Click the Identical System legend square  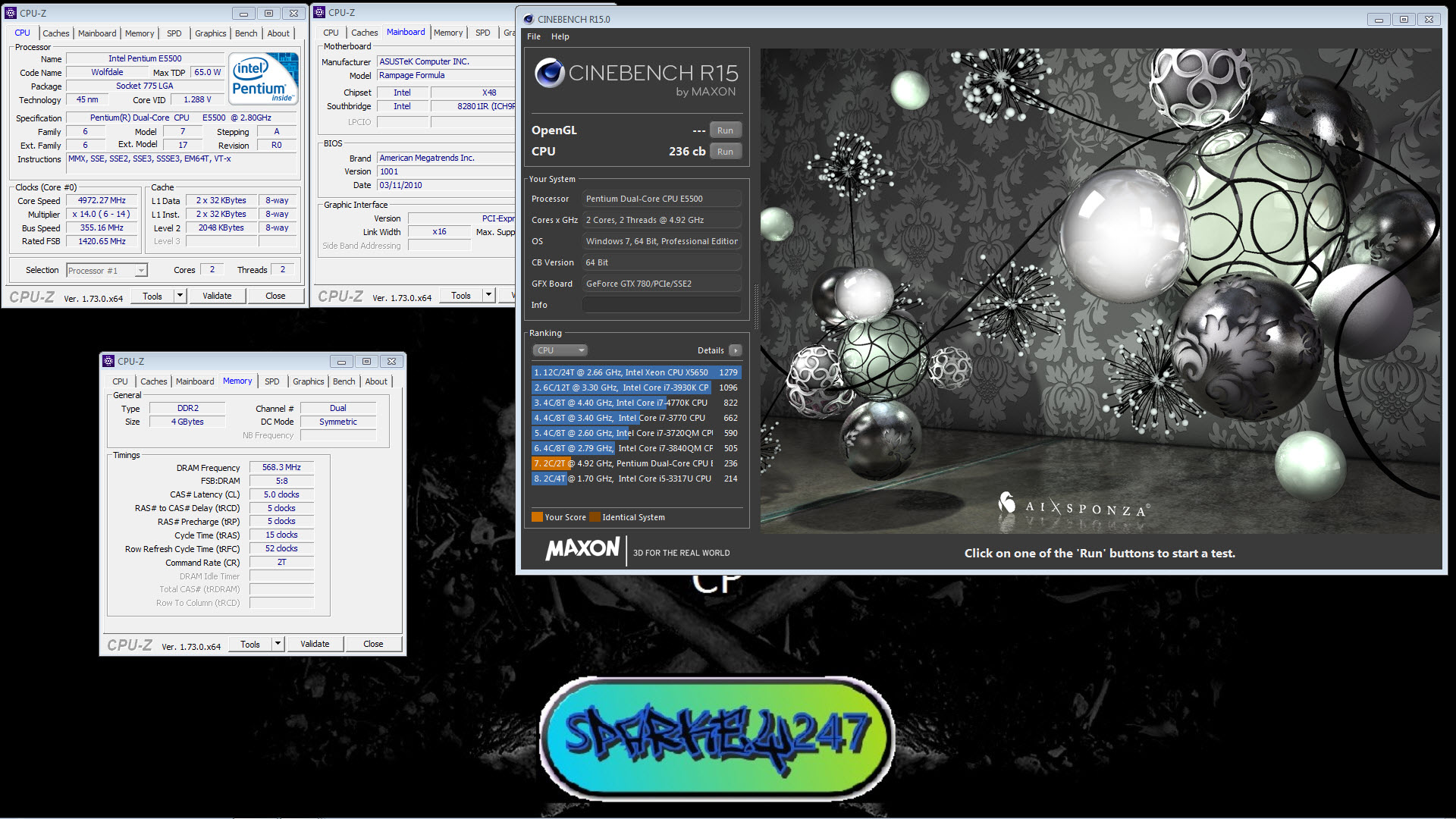pyautogui.click(x=595, y=517)
